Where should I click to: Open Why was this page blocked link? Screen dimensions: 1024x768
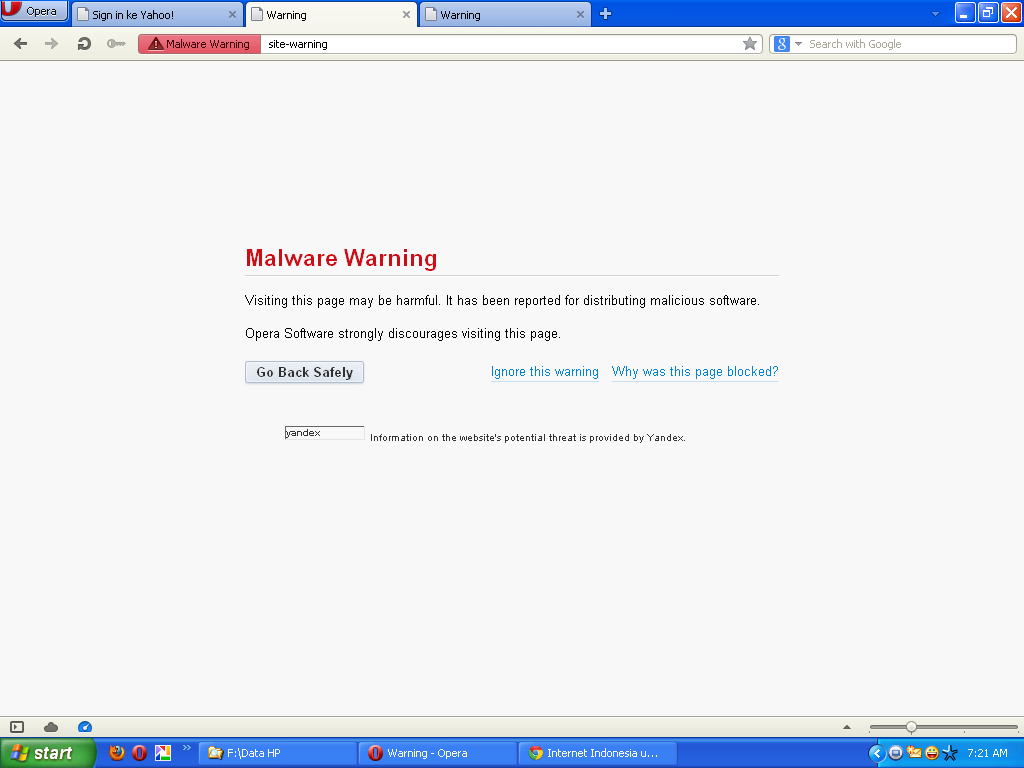pyautogui.click(x=695, y=372)
